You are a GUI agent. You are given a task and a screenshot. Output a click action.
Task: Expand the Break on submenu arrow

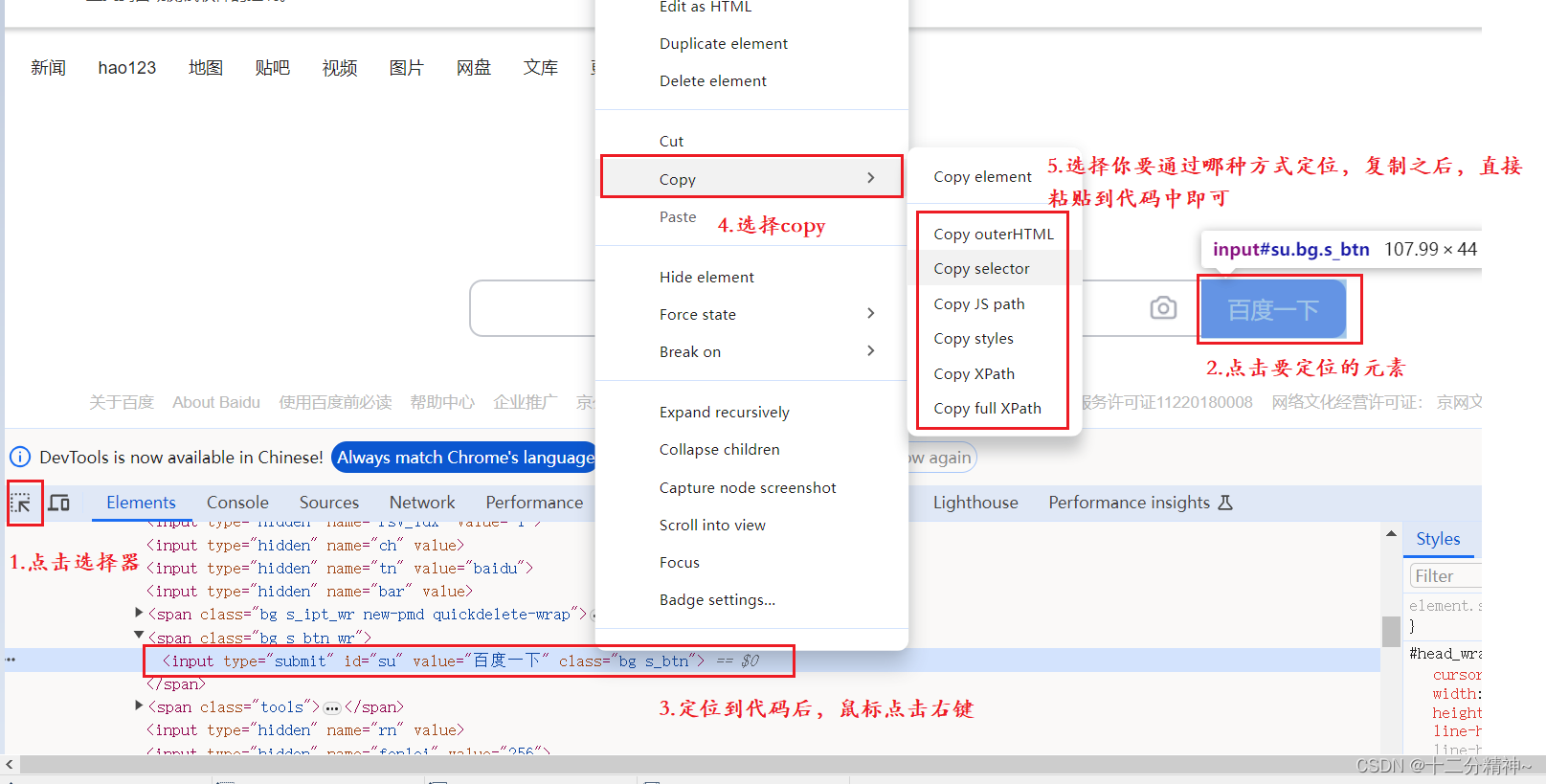(x=870, y=350)
